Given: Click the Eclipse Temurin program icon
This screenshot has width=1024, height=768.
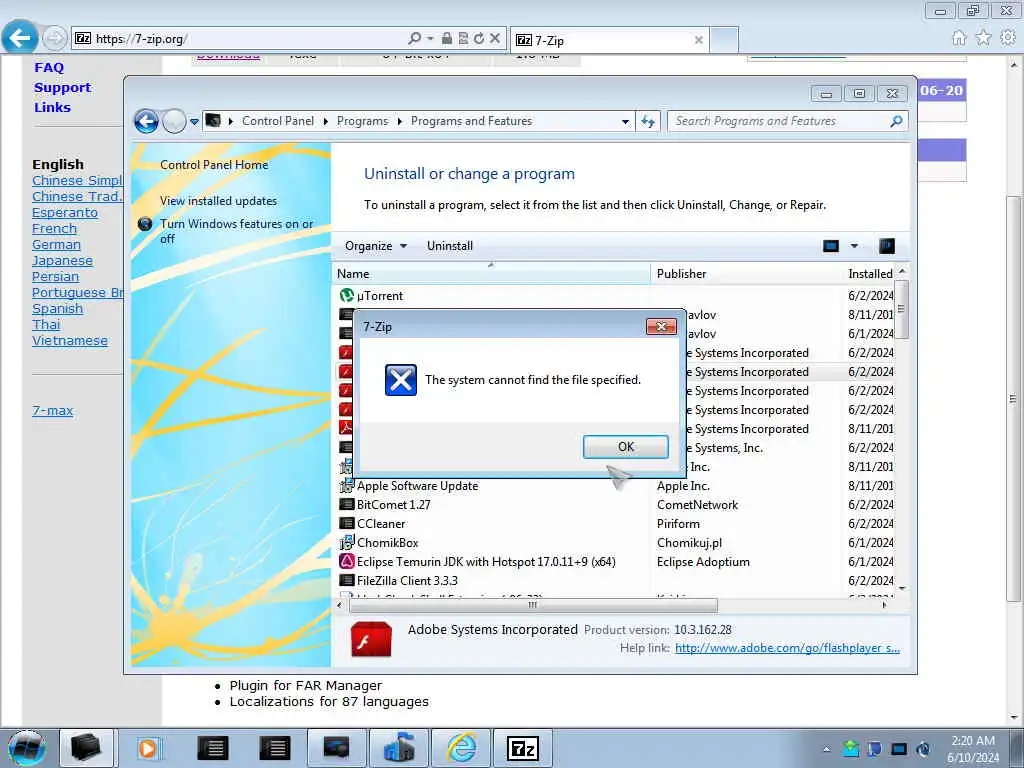Looking at the screenshot, I should pos(347,562).
